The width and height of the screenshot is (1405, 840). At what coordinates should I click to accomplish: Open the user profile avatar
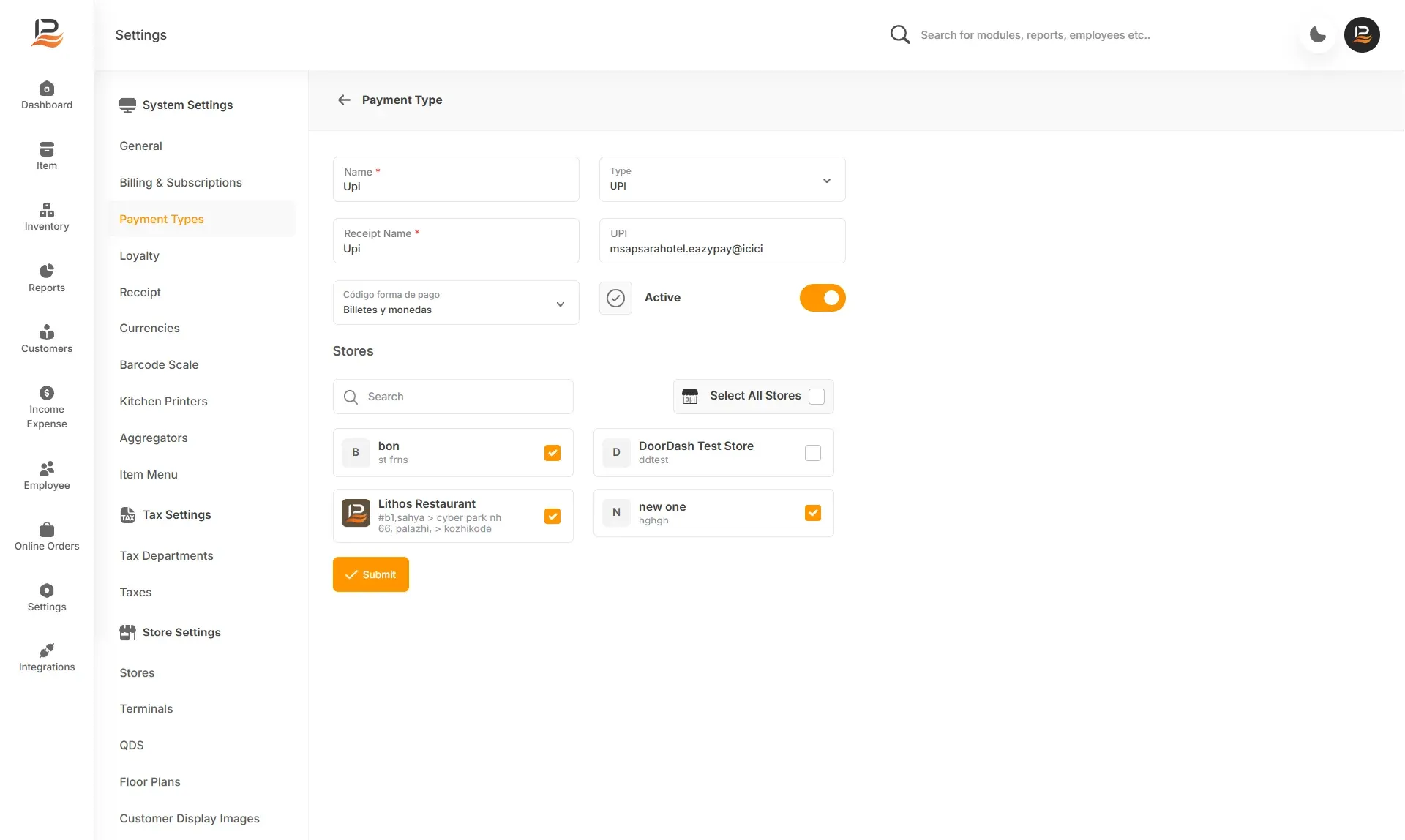(1362, 34)
